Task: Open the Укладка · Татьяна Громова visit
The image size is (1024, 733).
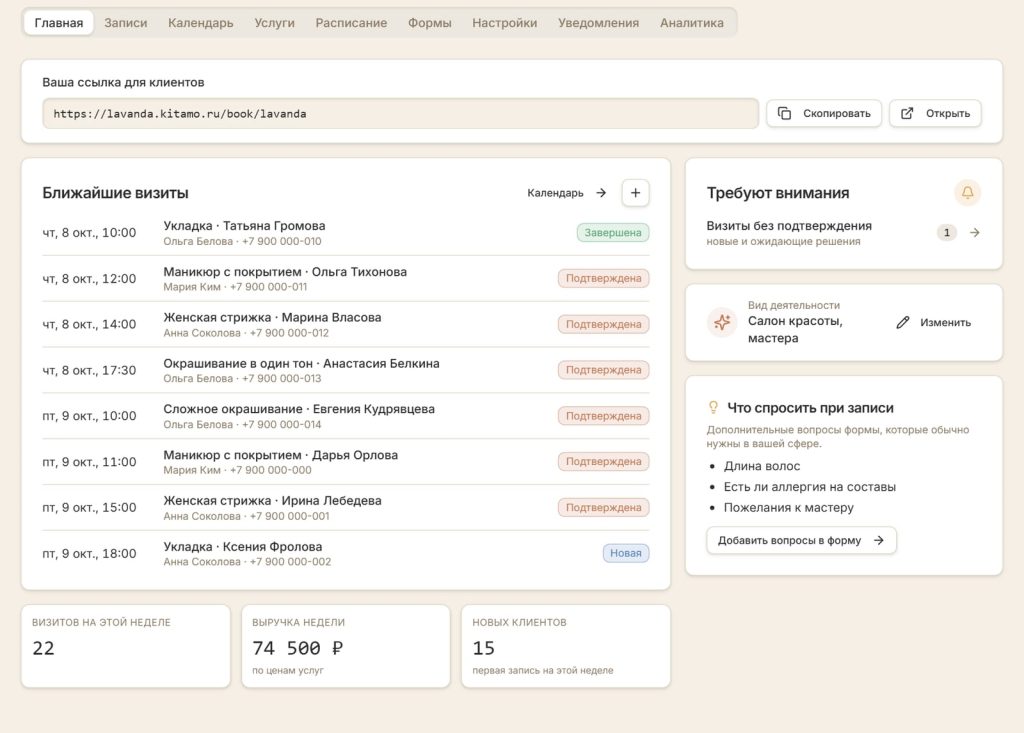Action: click(244, 226)
